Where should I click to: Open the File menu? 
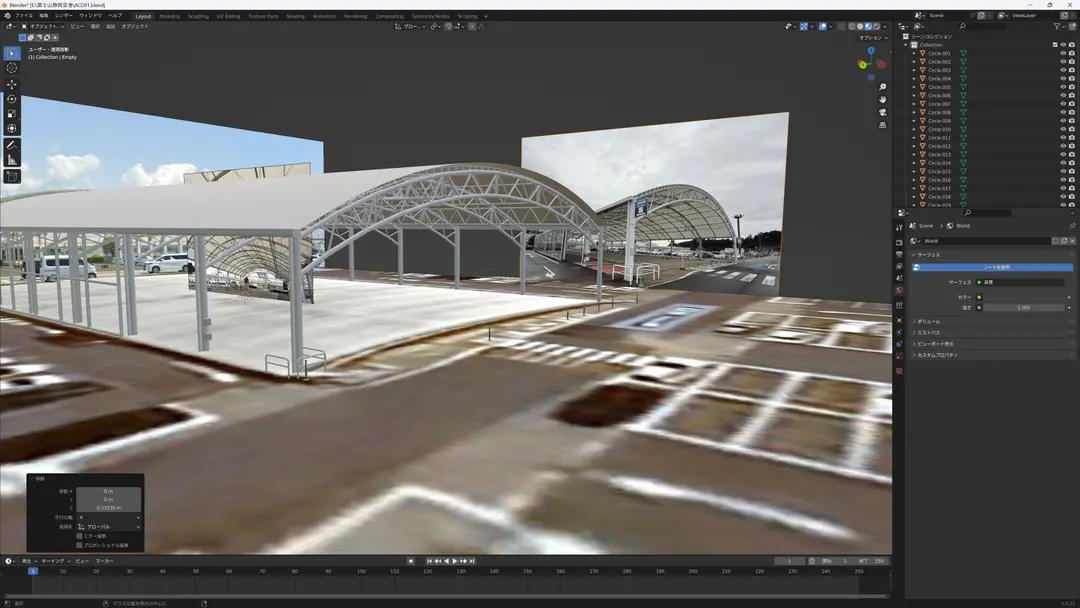pyautogui.click(x=23, y=16)
